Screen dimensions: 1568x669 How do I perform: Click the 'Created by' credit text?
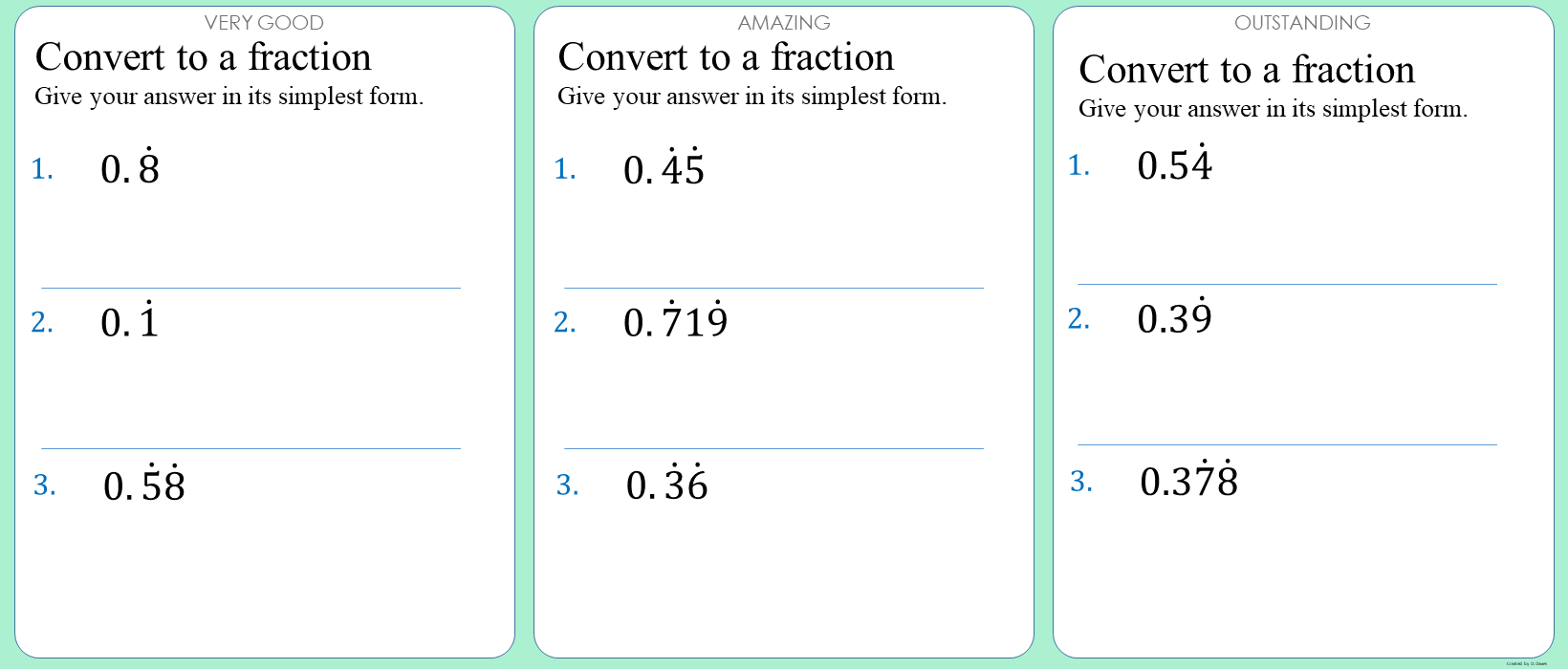point(1526,663)
